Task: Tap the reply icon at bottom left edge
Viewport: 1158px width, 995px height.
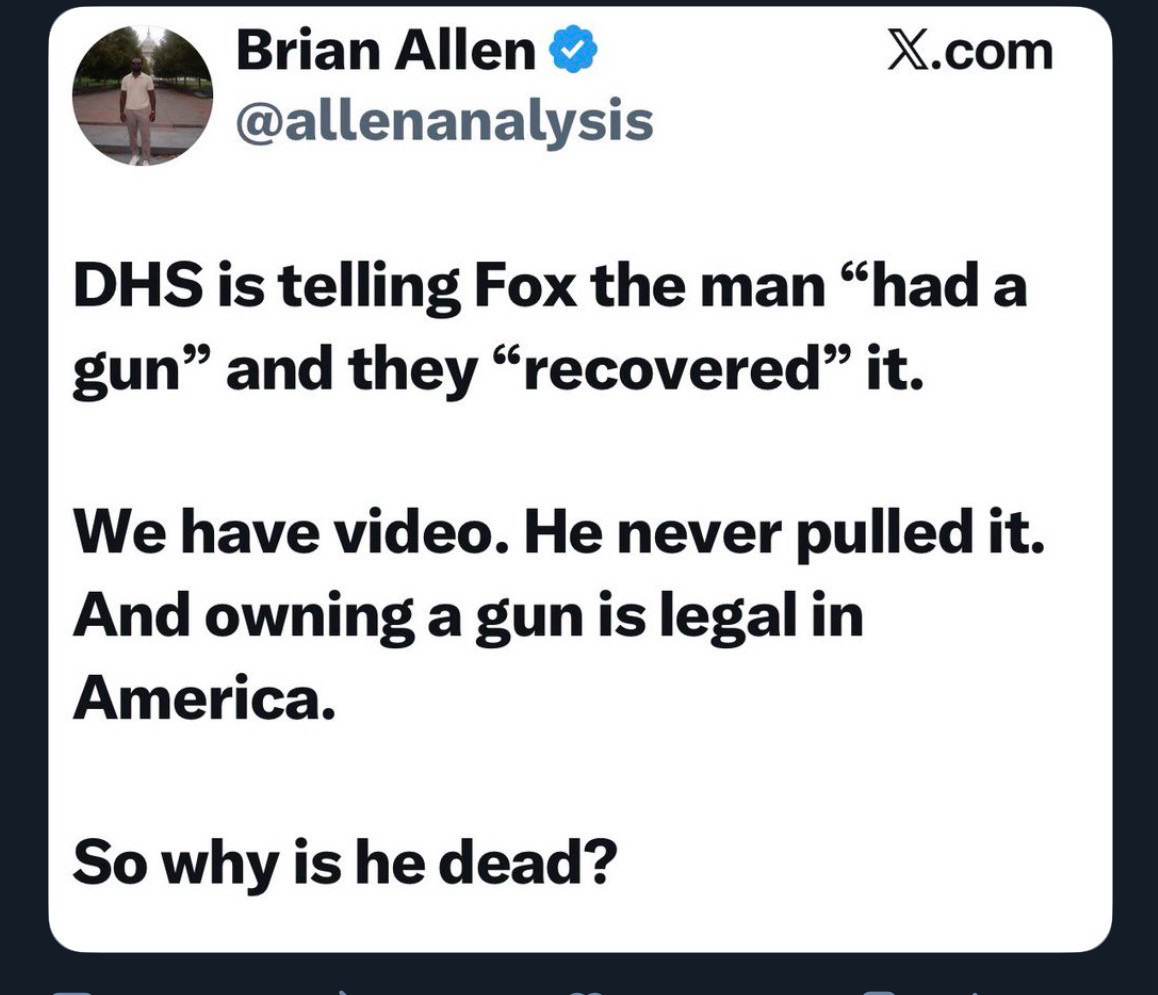Action: pos(72,991)
